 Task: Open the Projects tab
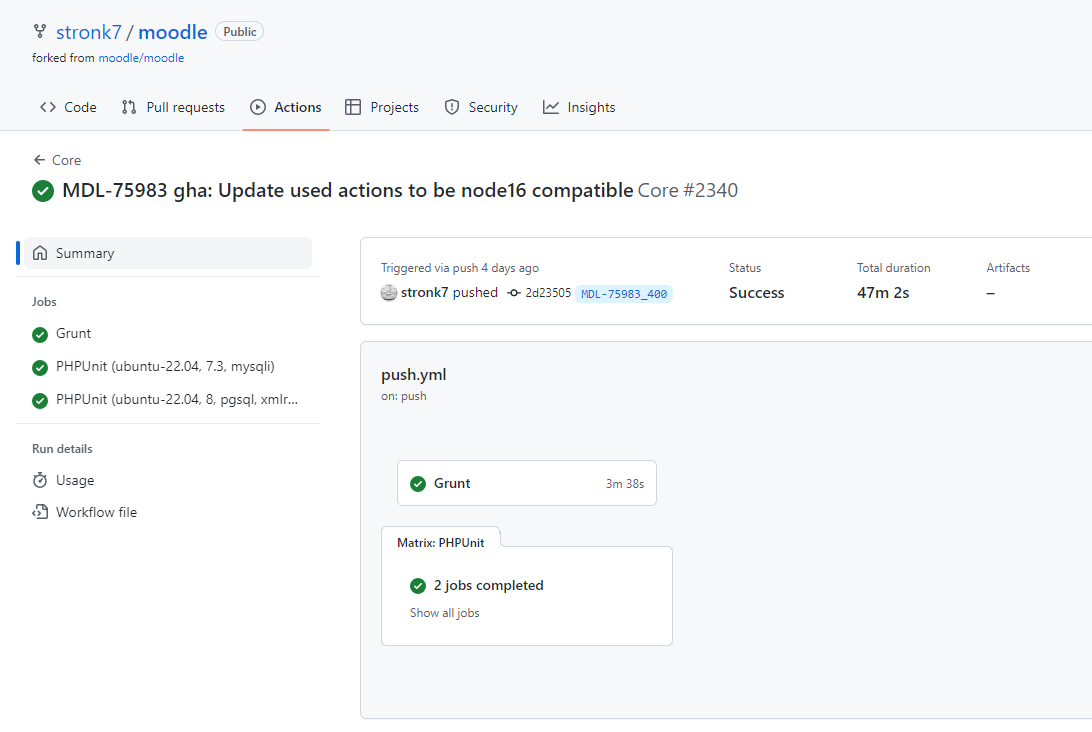click(382, 107)
